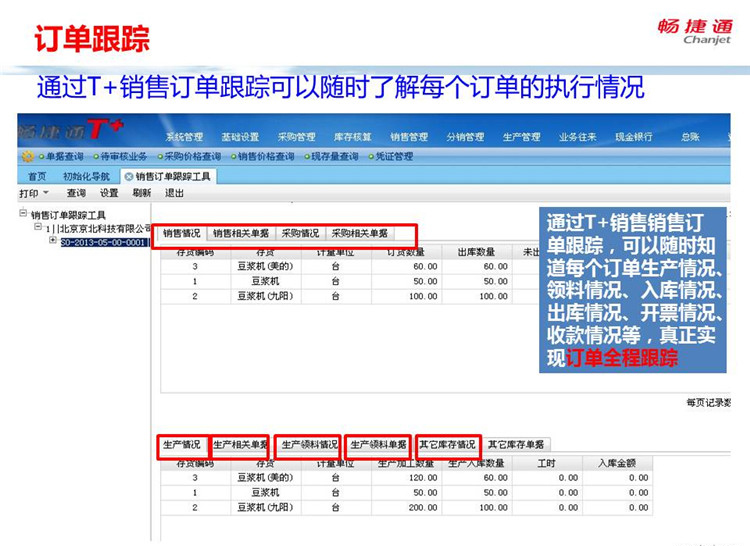Open 库存核算 menu
This screenshot has width=750, height=546.
tap(353, 137)
